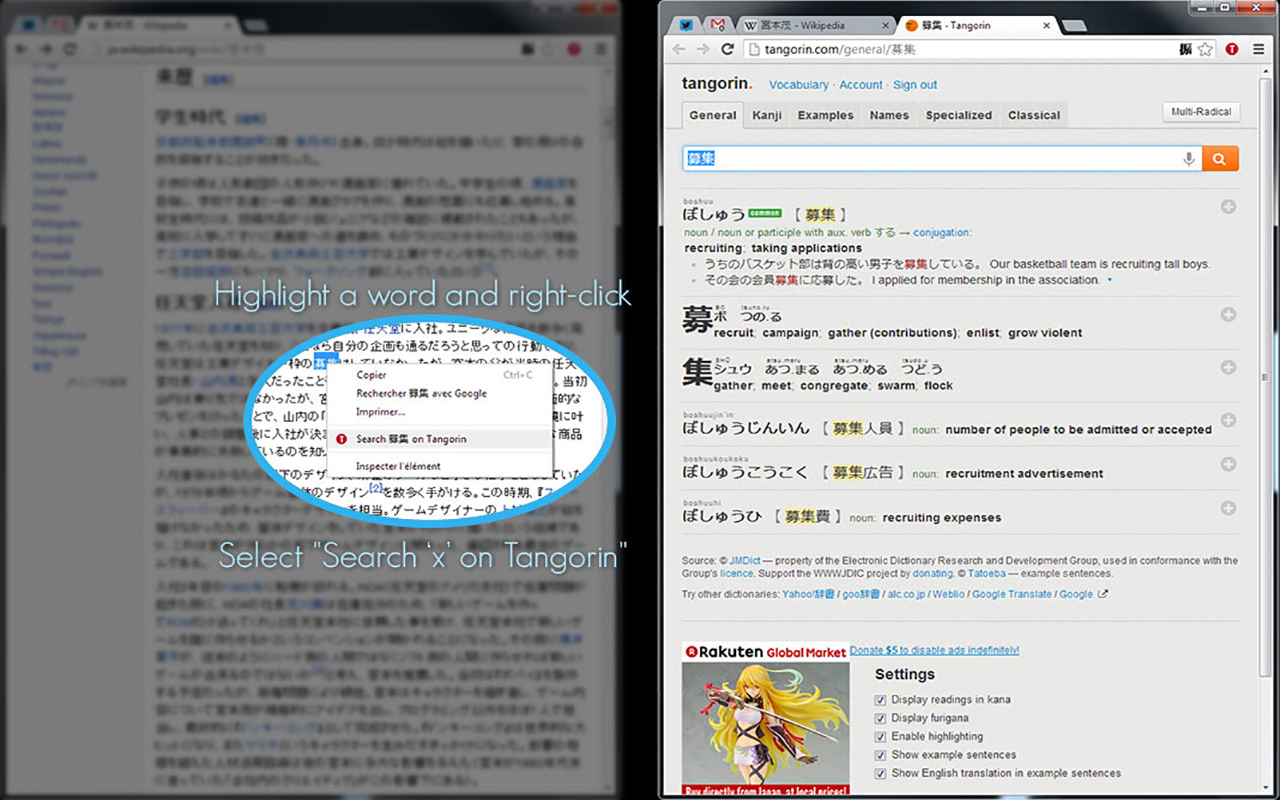This screenshot has height=800, width=1280.
Task: Click the Multi-Radical button
Action: point(1201,112)
